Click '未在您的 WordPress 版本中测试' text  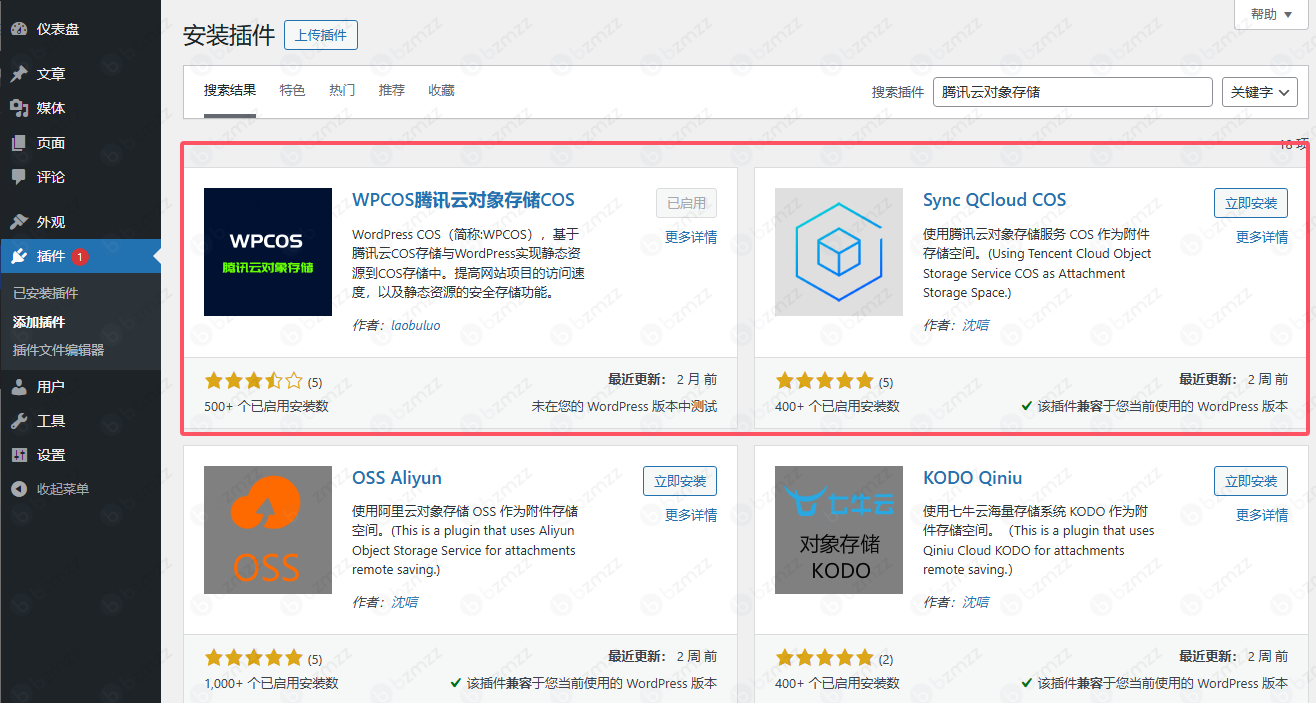coord(624,406)
